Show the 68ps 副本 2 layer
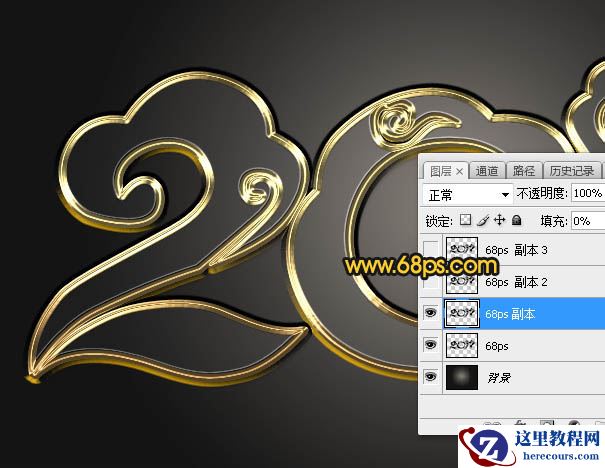The width and height of the screenshot is (605, 468). [431, 282]
